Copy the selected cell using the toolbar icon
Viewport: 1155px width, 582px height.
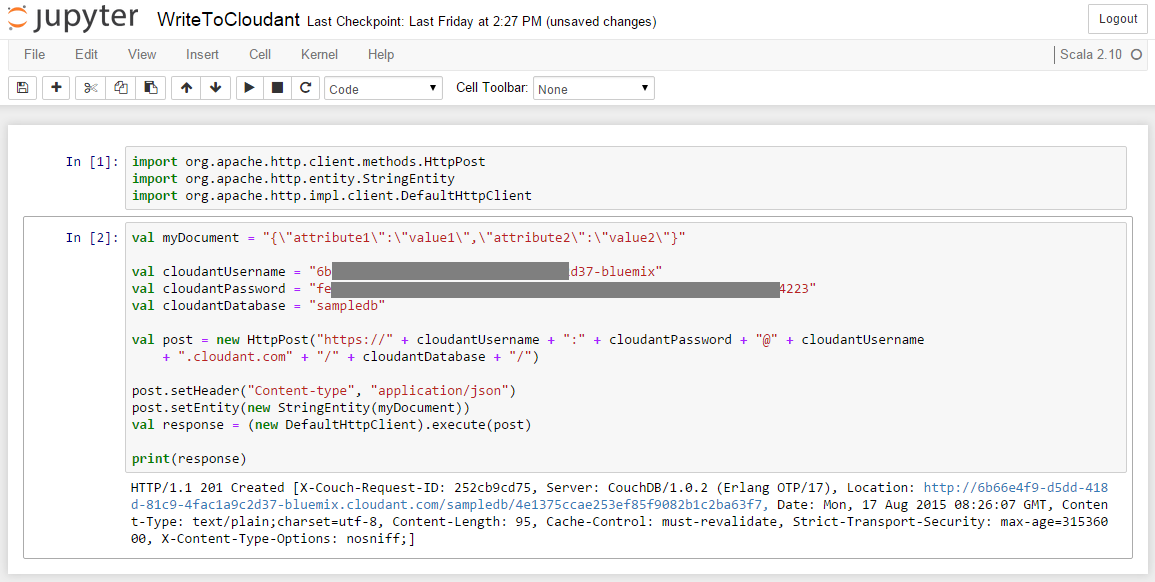(x=121, y=88)
